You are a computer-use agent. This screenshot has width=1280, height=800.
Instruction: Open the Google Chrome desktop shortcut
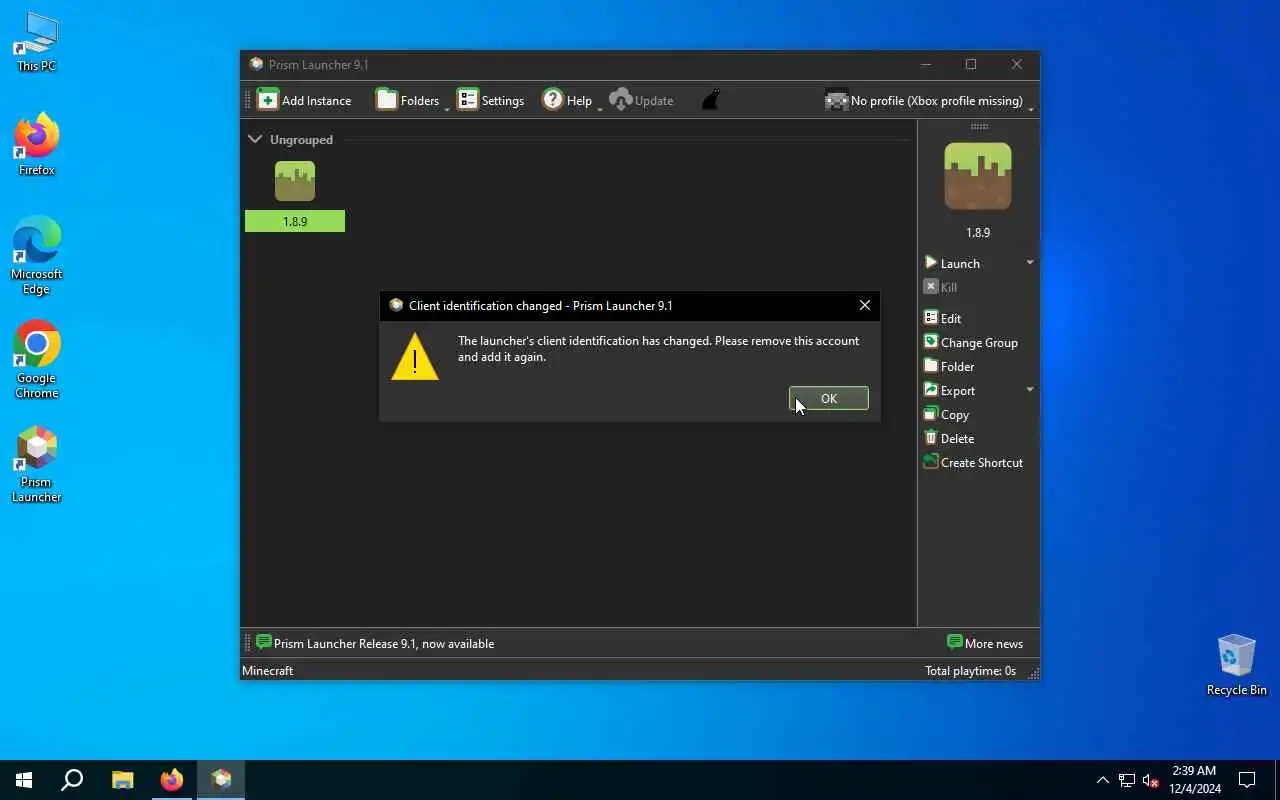tap(37, 360)
